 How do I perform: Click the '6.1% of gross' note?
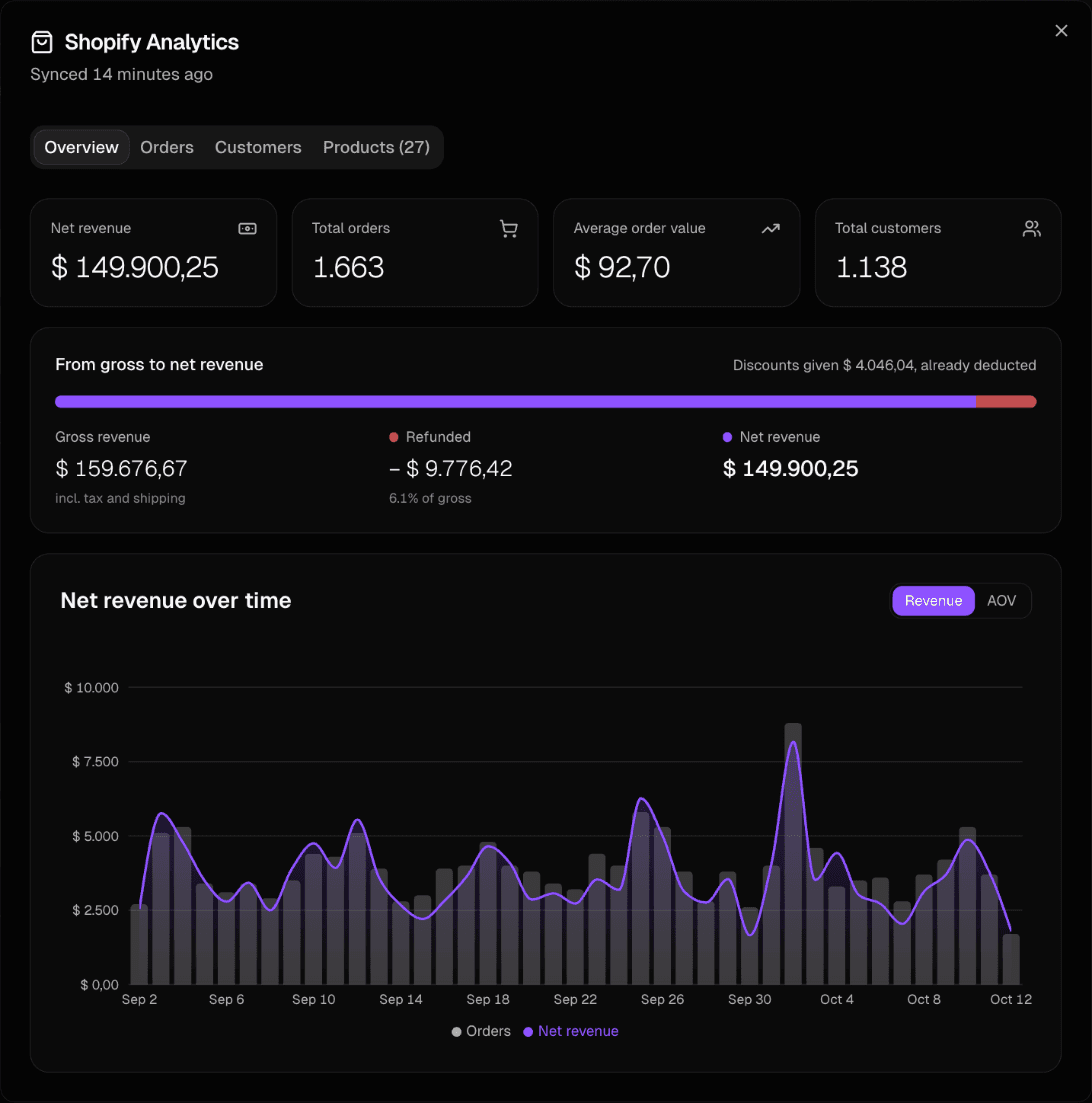click(x=430, y=498)
